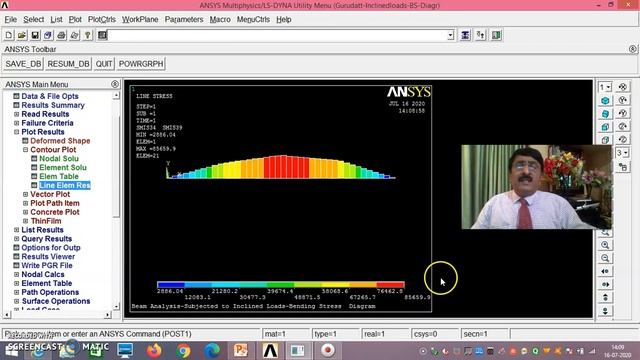This screenshot has height=360, width=640.
Task: Click the RESUM_DB button
Action: [x=68, y=64]
